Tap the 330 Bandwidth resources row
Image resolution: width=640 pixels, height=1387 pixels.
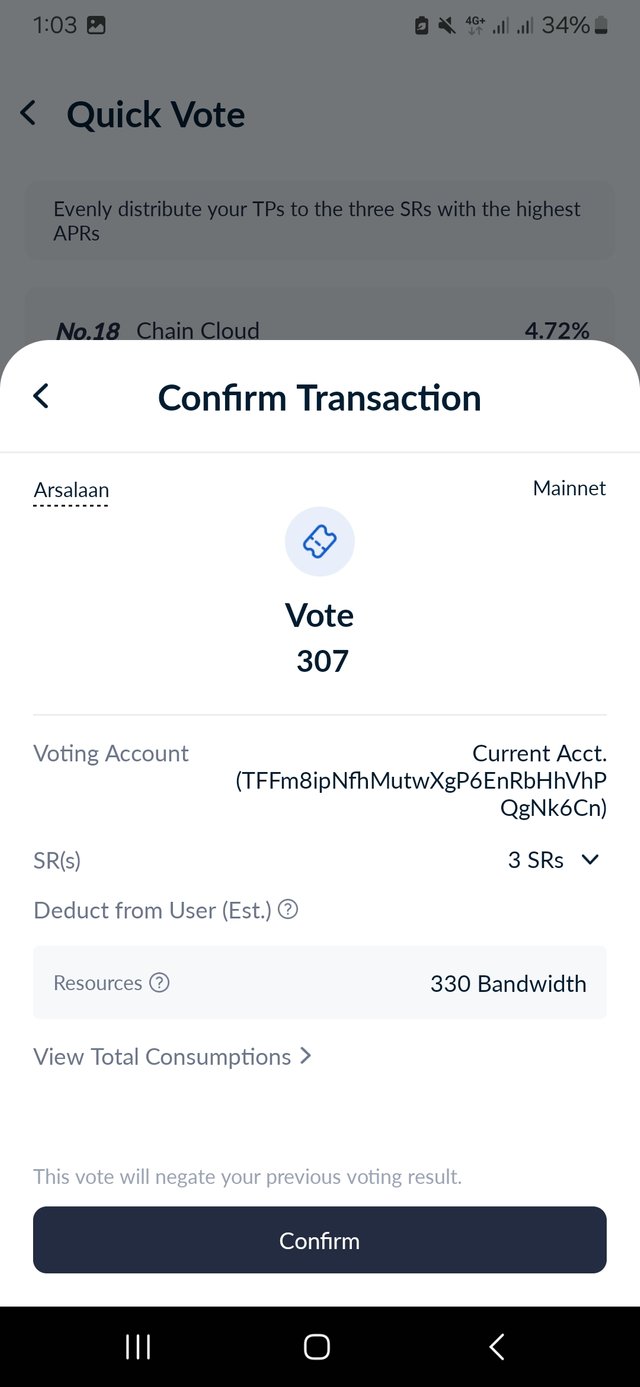pos(320,983)
